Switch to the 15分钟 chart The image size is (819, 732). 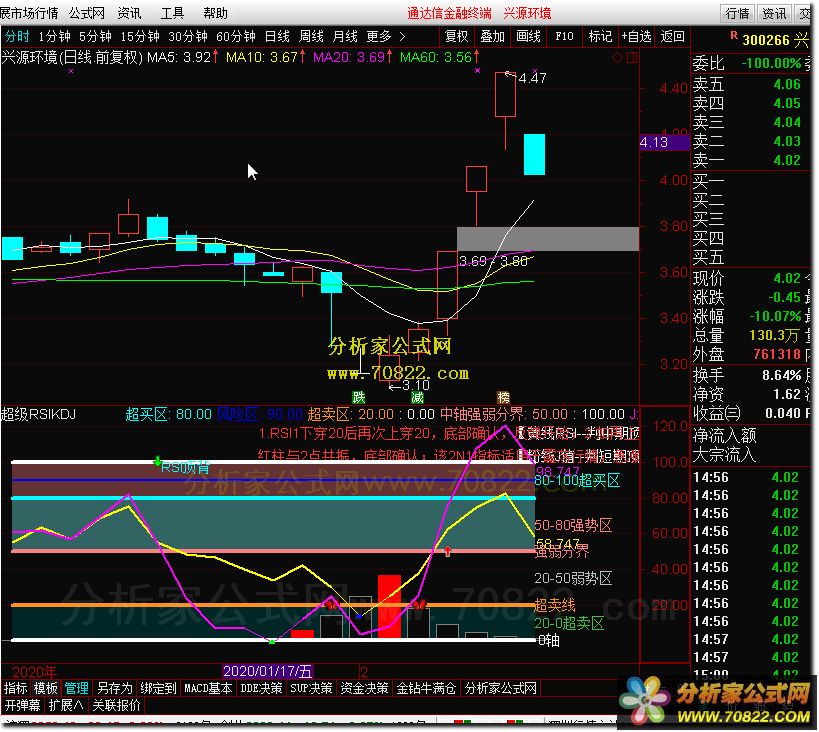pyautogui.click(x=139, y=37)
